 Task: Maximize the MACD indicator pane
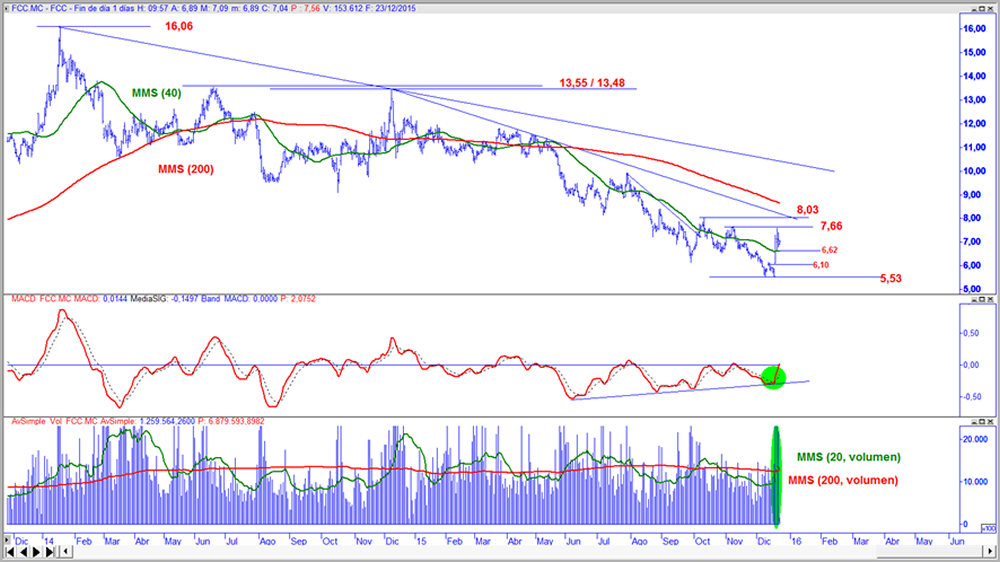[x=982, y=299]
